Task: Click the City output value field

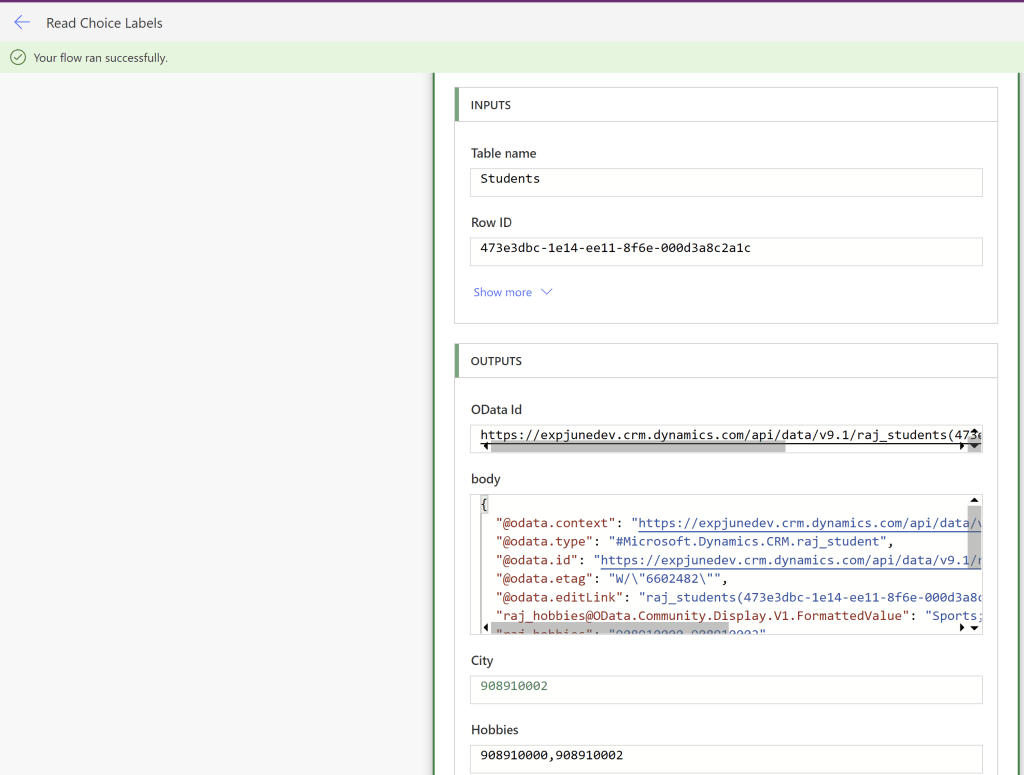Action: [726, 689]
